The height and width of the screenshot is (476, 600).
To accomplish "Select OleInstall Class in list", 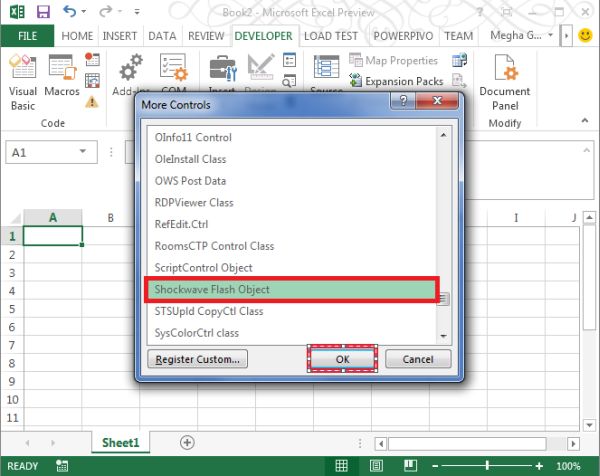I will click(x=291, y=159).
